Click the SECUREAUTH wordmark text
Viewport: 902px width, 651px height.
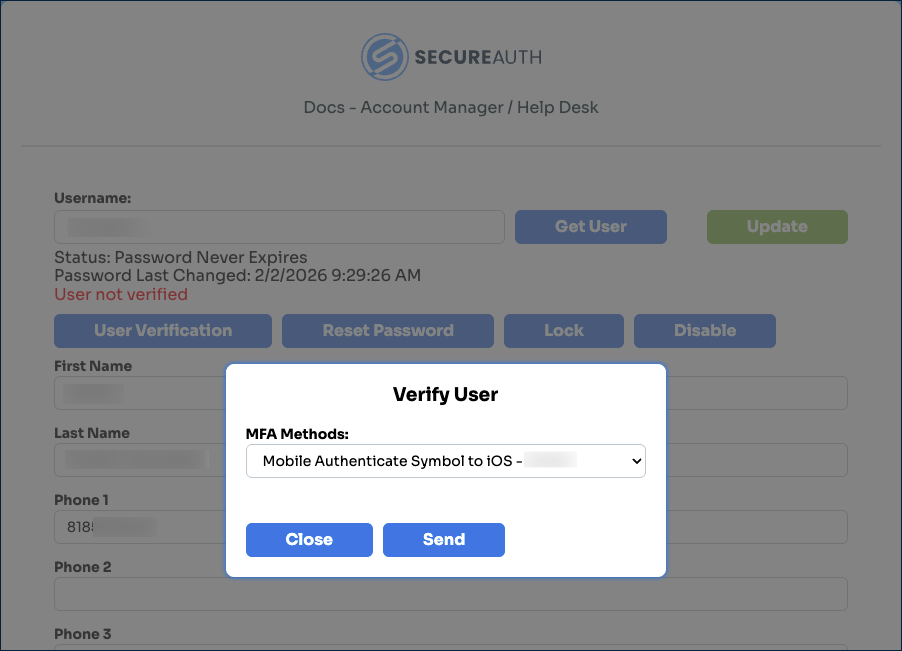click(478, 58)
